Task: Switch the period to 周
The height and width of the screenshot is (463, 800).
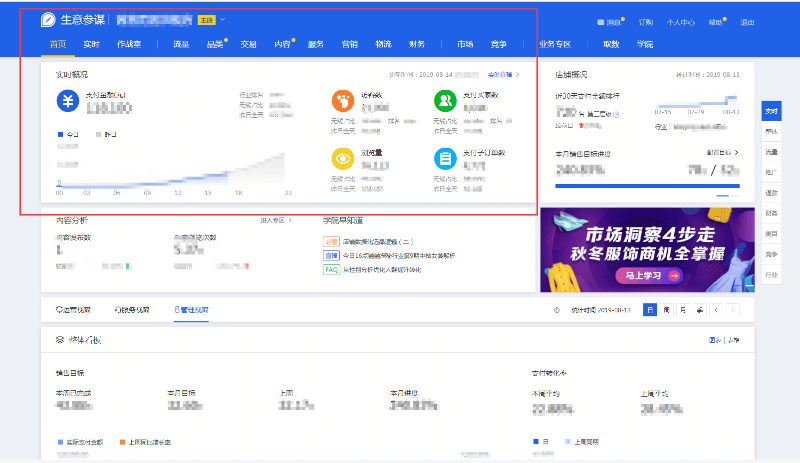Action: (667, 310)
